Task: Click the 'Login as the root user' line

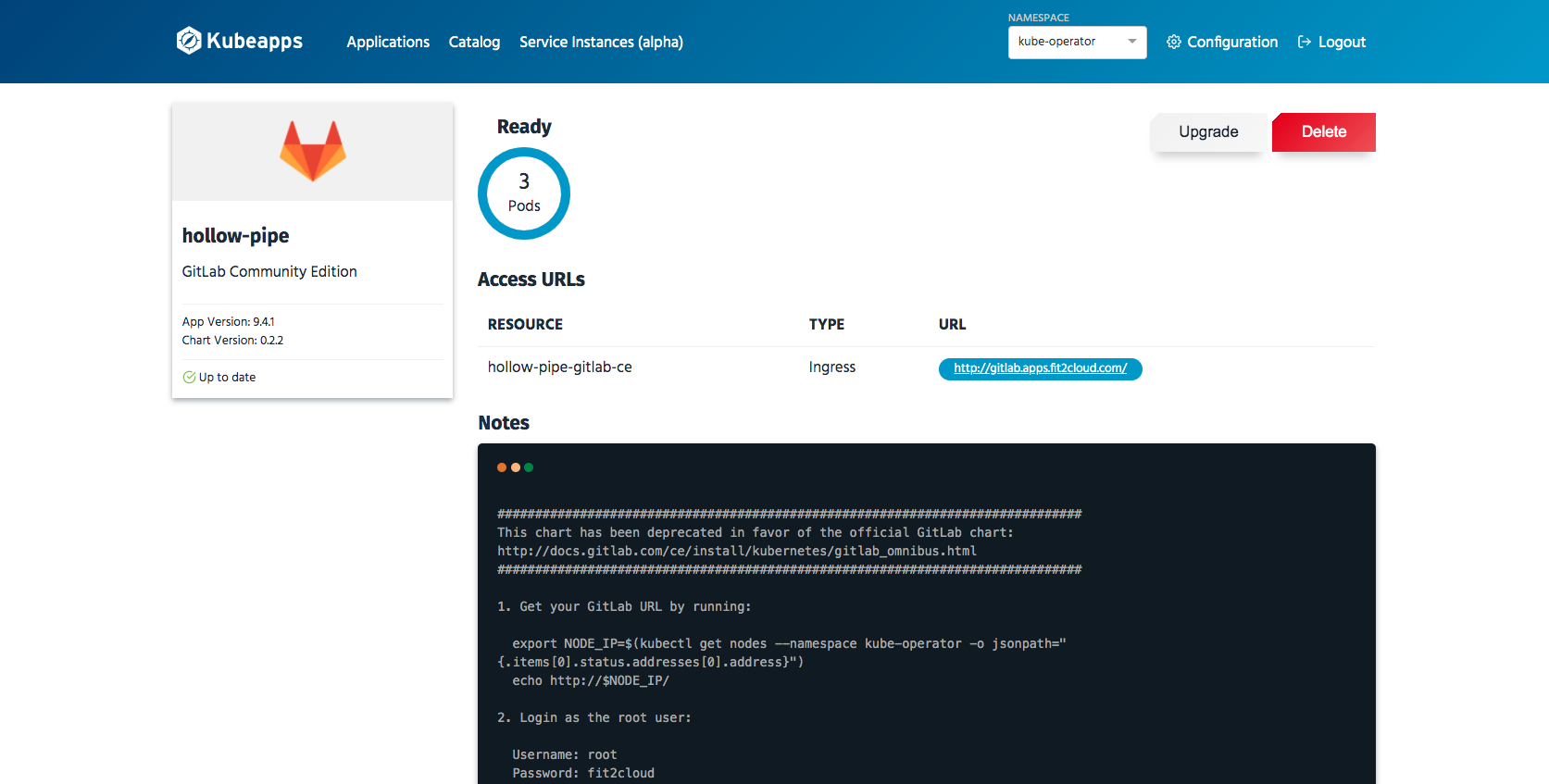Action: pos(594,717)
